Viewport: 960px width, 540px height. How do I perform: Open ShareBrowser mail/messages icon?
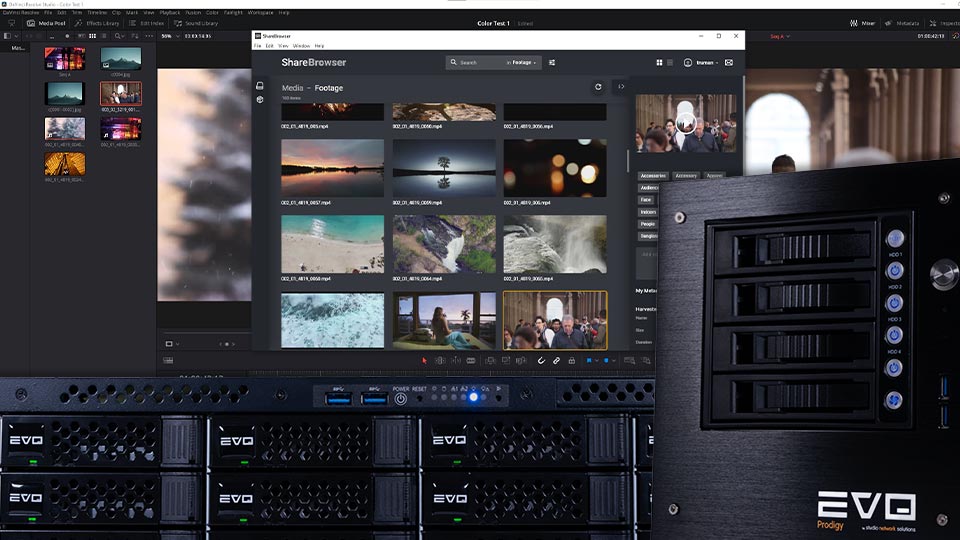[x=729, y=62]
